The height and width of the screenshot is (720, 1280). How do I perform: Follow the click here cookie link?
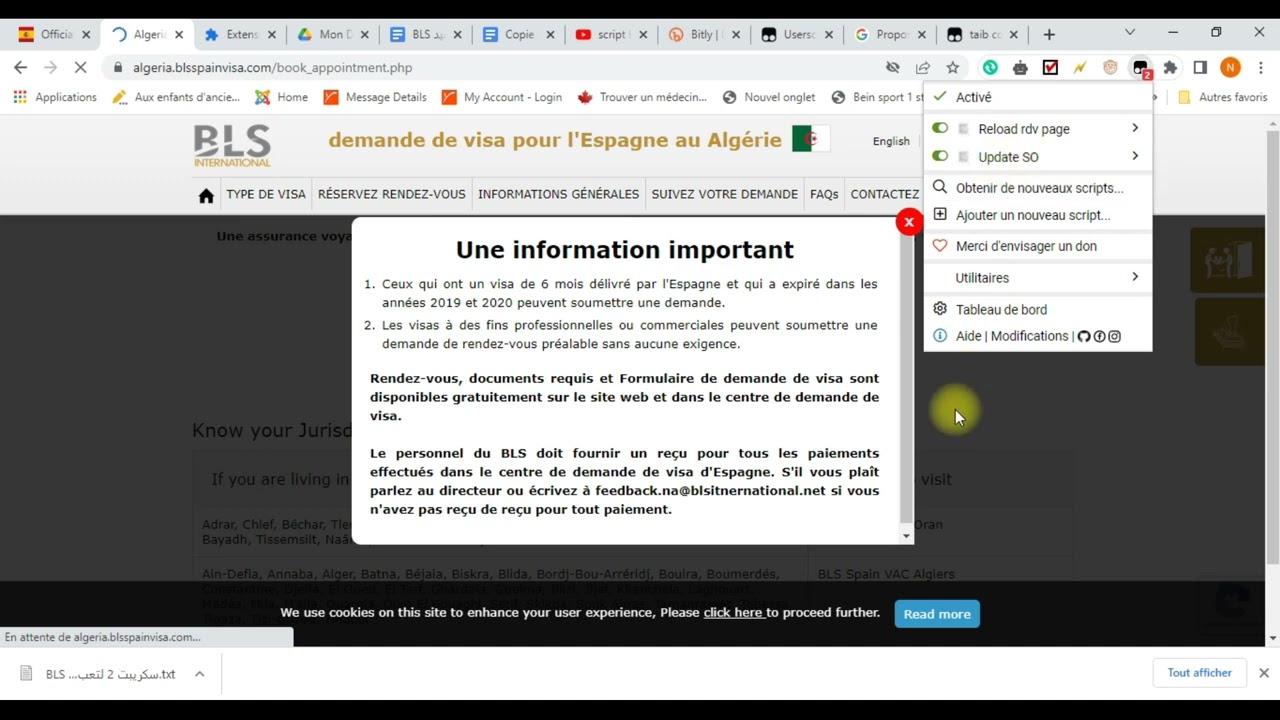[733, 612]
